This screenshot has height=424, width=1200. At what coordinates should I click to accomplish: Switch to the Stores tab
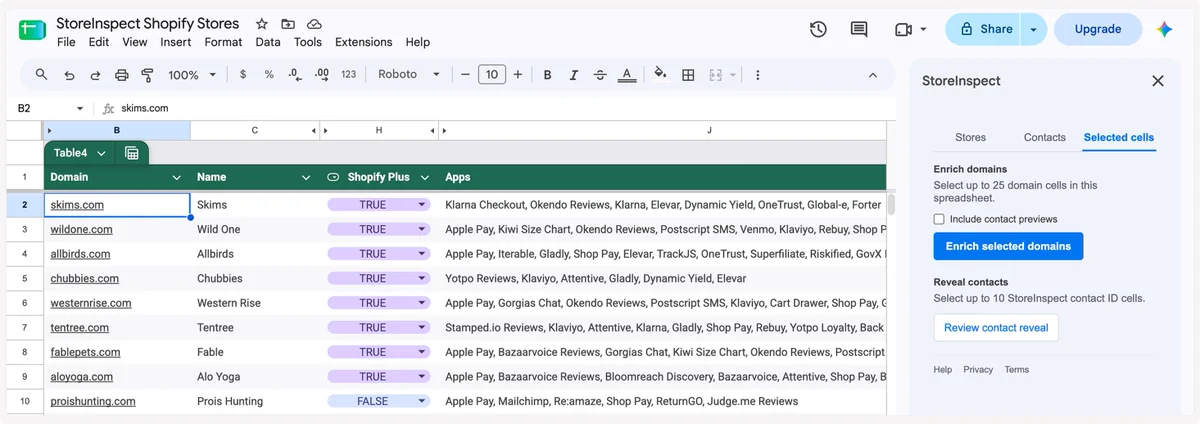coord(970,137)
